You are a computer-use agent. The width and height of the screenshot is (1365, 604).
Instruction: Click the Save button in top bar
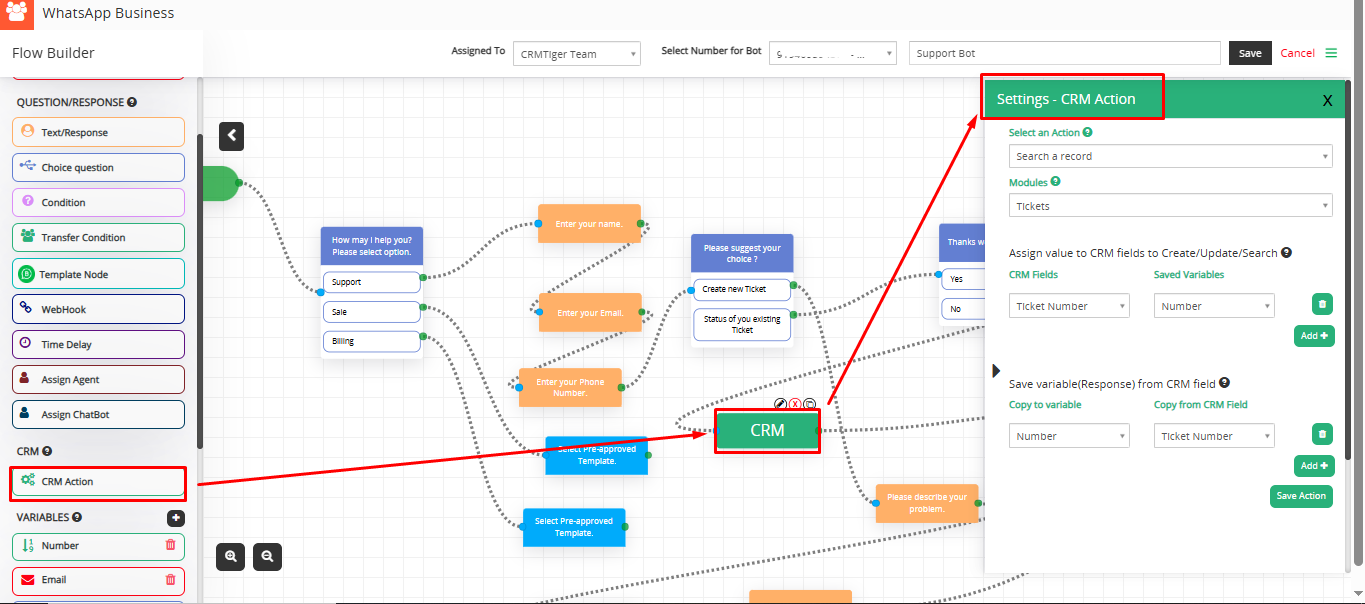coord(1250,54)
